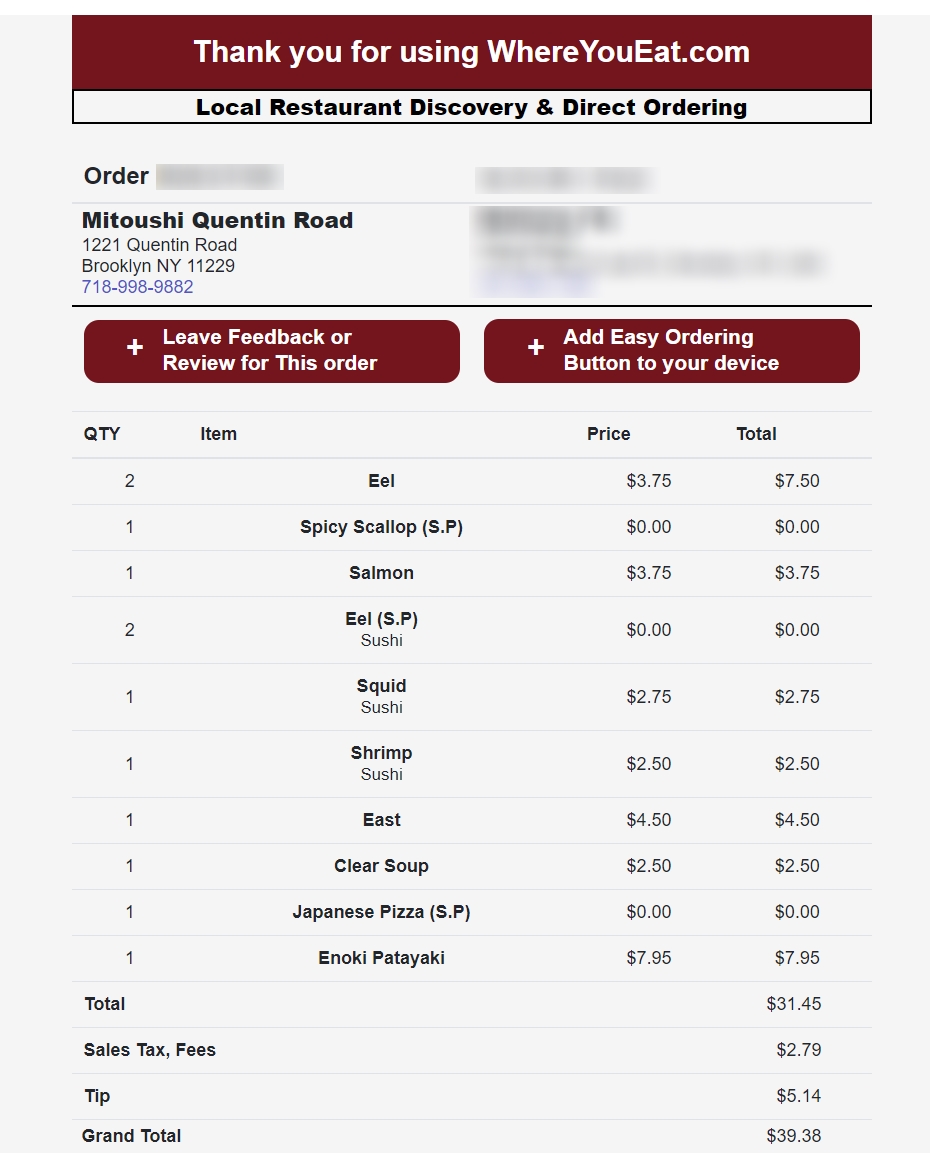Select the Spicy Scallop (S.P) item
The height and width of the screenshot is (1157, 930).
(381, 527)
